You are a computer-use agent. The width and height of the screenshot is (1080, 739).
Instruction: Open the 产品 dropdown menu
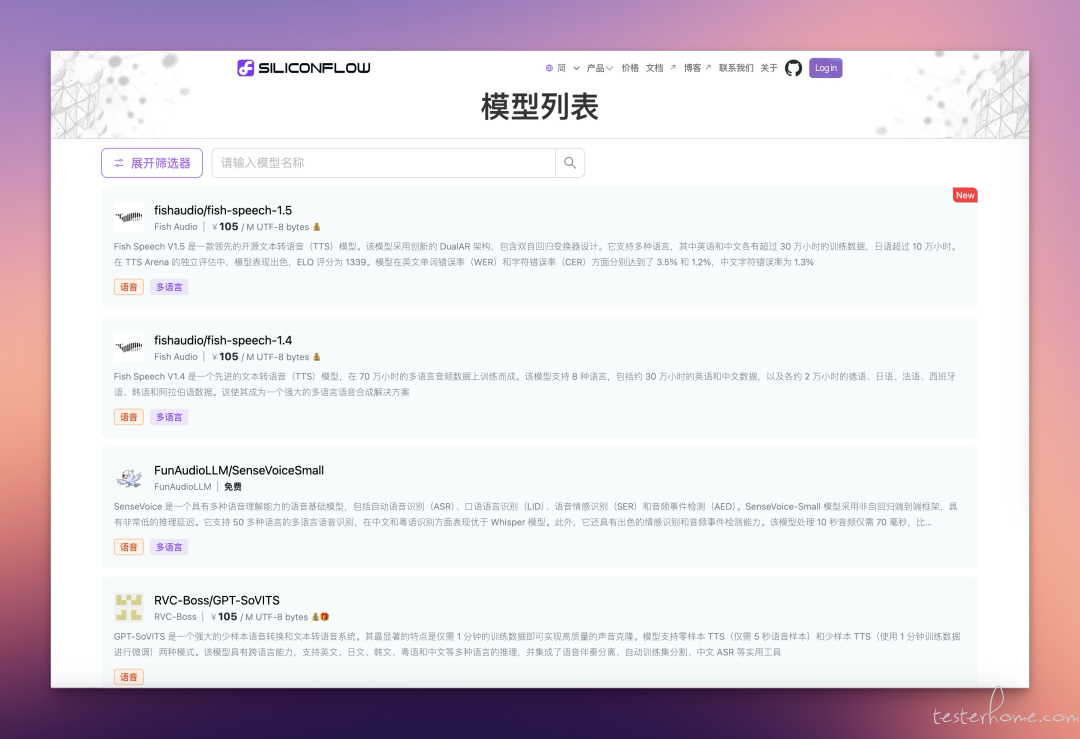[x=599, y=68]
